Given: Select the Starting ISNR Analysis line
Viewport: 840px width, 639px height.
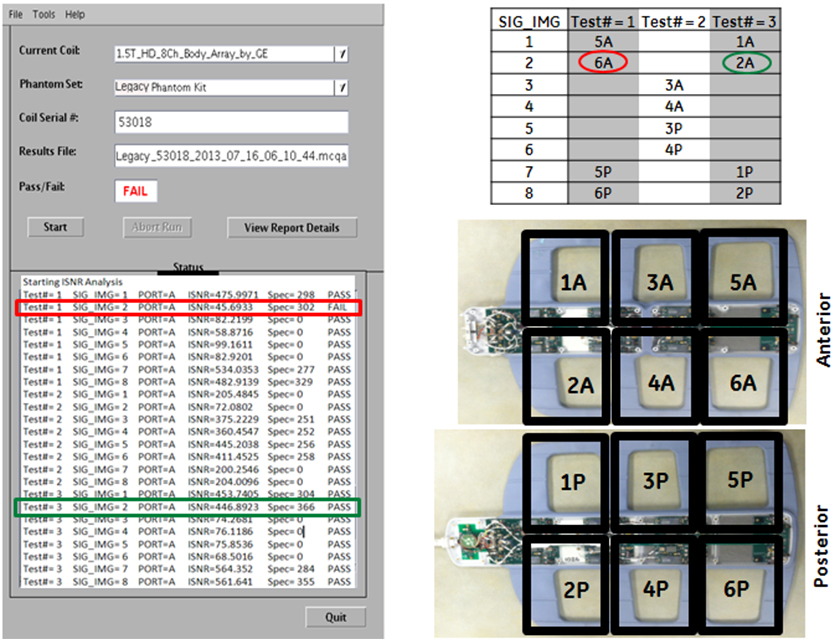Looking at the screenshot, I should pos(72,284).
